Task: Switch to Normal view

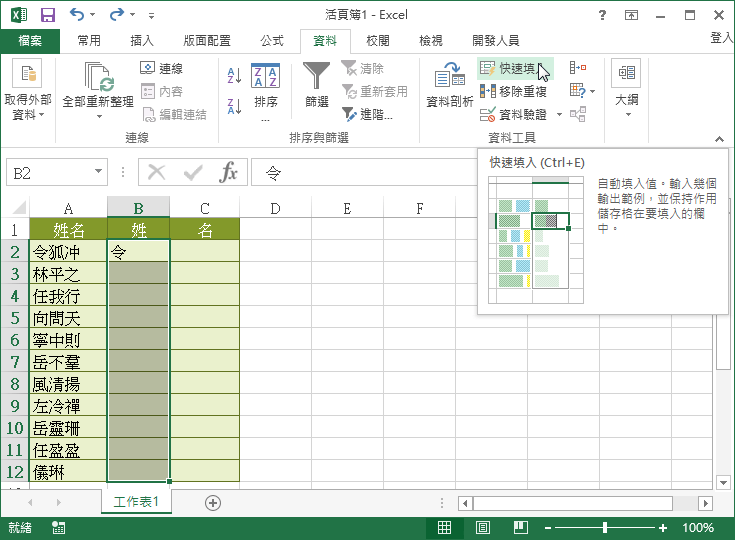Action: coord(444,528)
